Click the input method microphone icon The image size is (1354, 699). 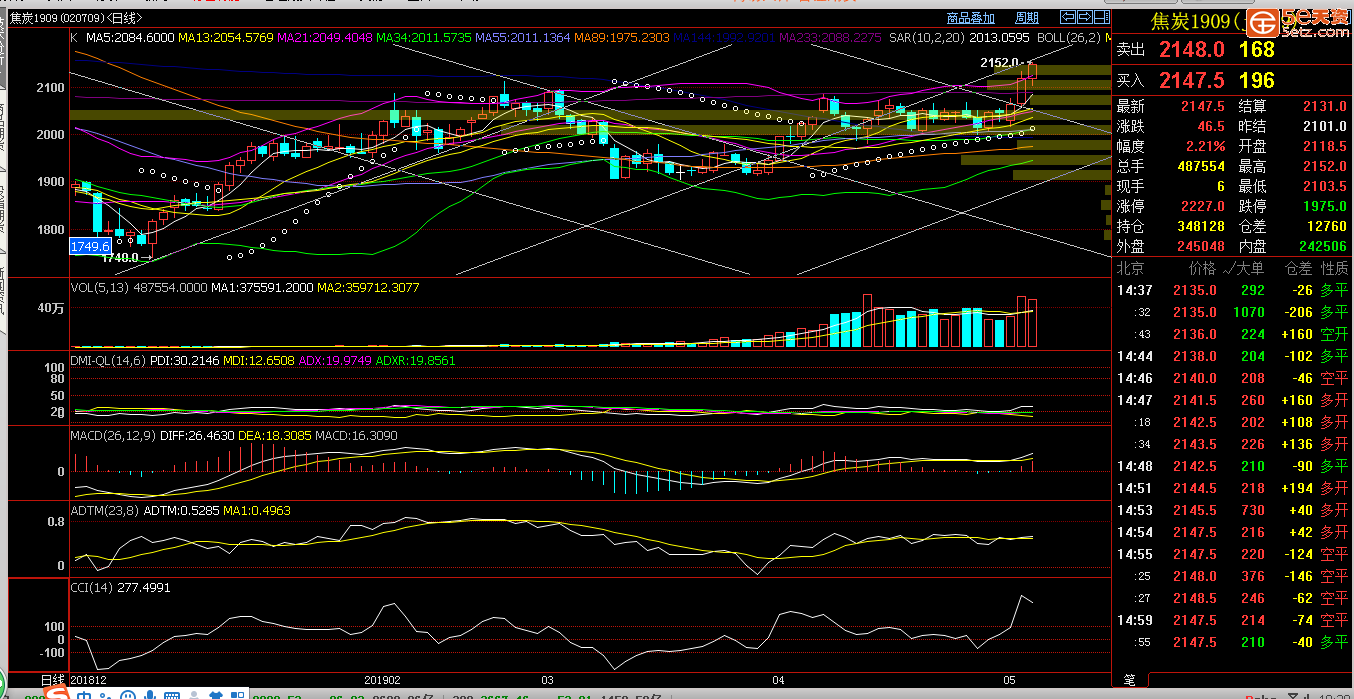pyautogui.click(x=149, y=694)
